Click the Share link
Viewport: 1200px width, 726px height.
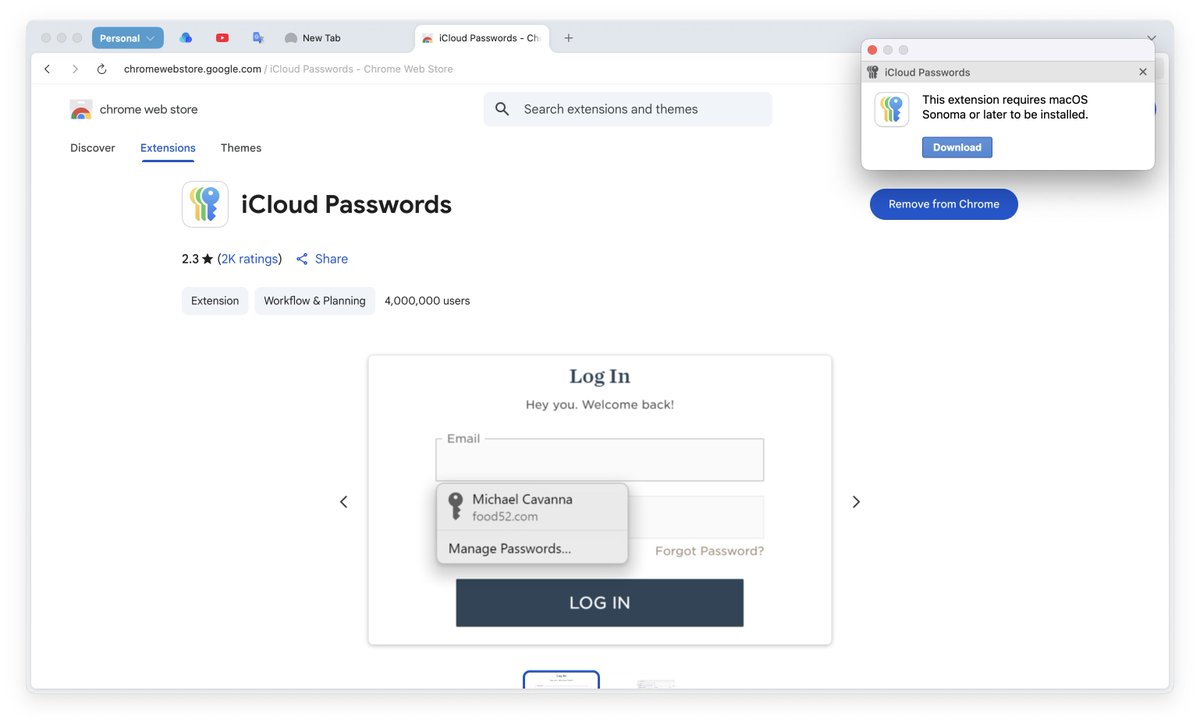click(322, 259)
